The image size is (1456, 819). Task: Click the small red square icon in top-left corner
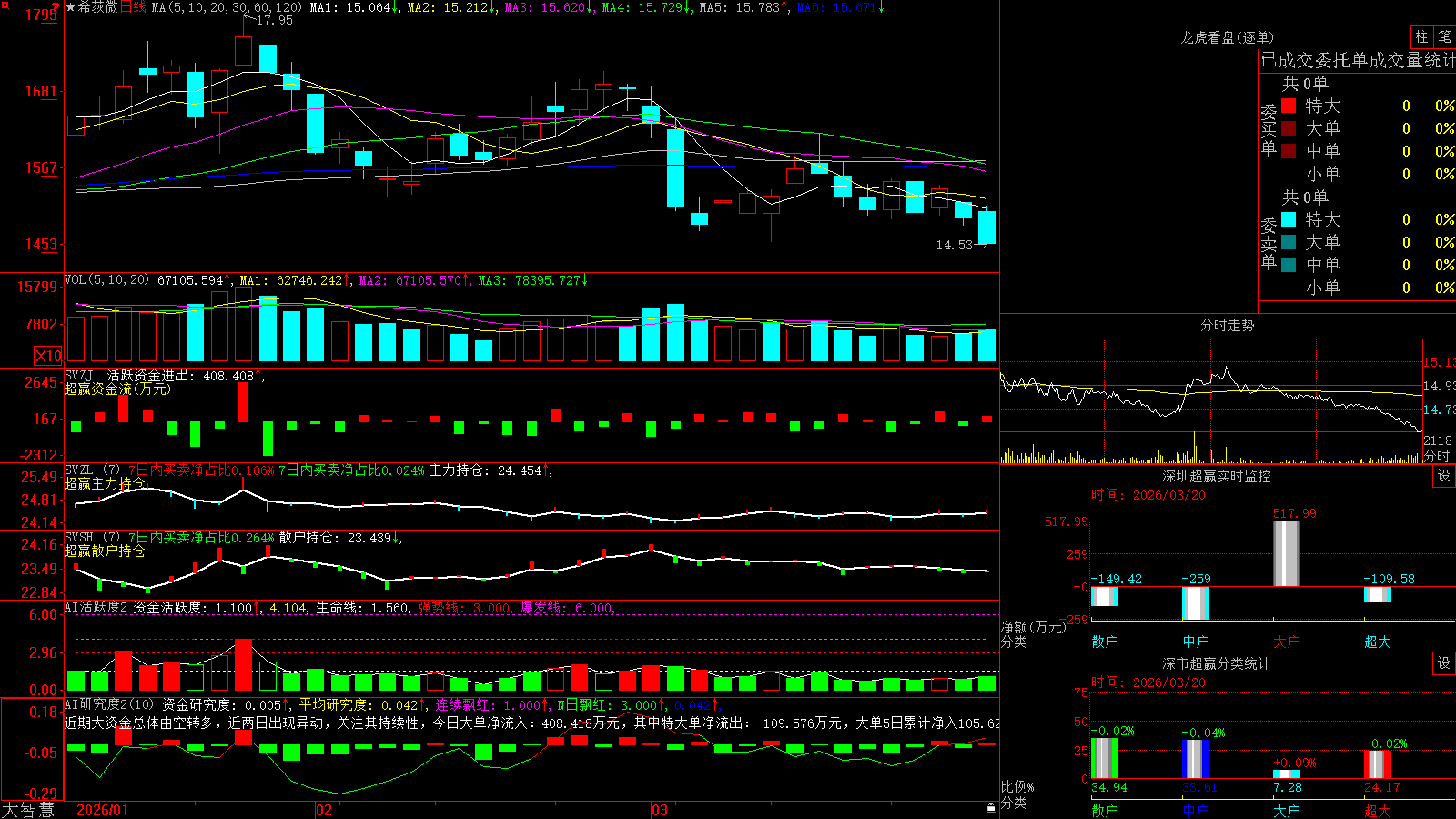(4, 4)
